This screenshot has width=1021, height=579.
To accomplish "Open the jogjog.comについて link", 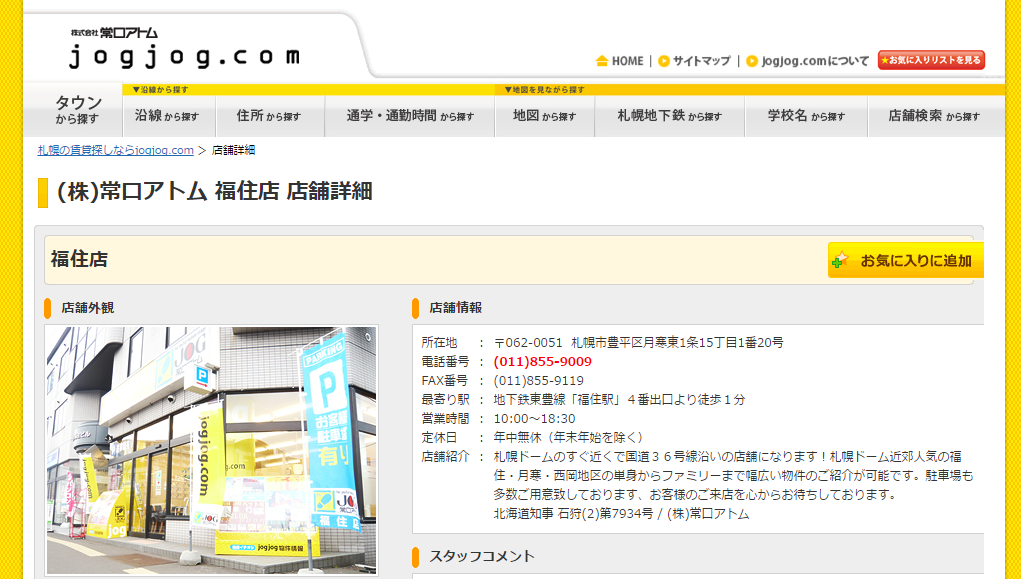I will (x=815, y=61).
